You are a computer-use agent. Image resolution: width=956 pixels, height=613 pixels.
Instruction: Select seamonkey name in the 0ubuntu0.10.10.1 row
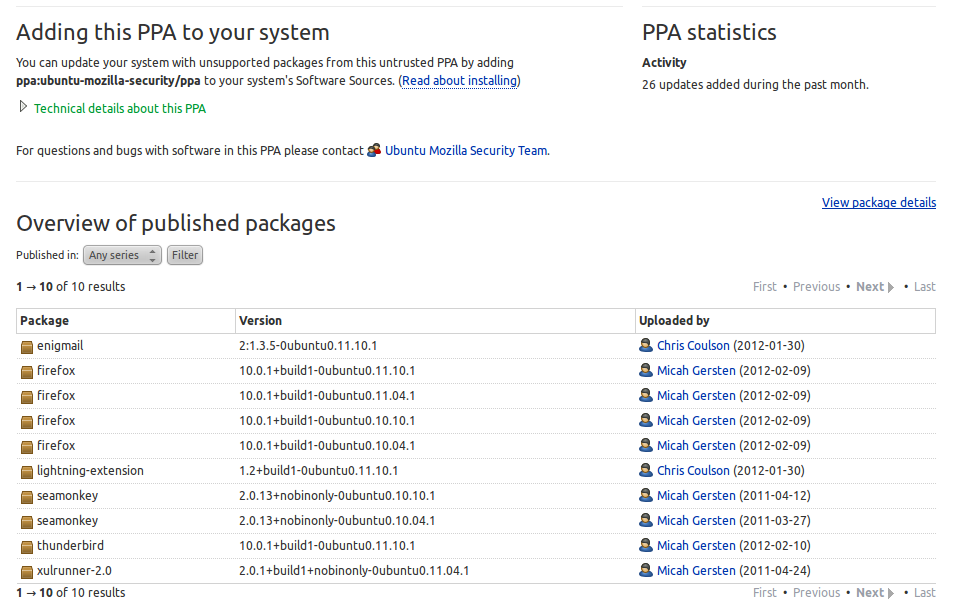click(68, 496)
